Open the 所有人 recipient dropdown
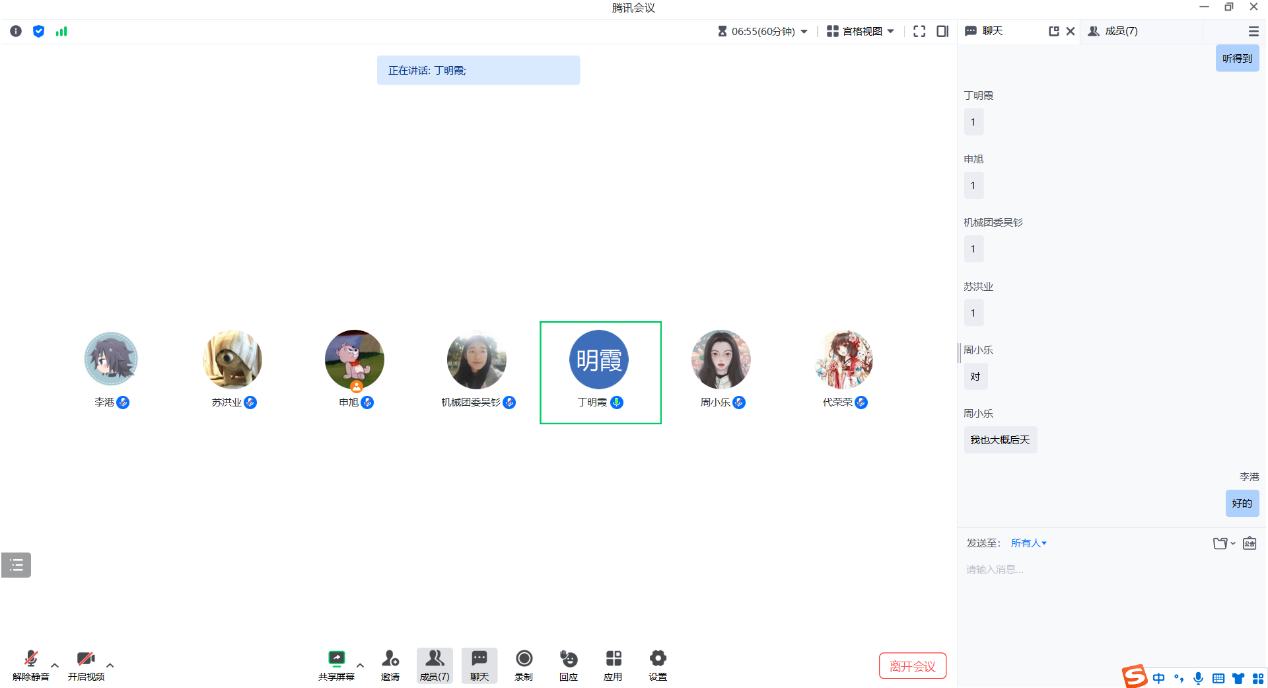The image size is (1268, 688). click(1028, 543)
